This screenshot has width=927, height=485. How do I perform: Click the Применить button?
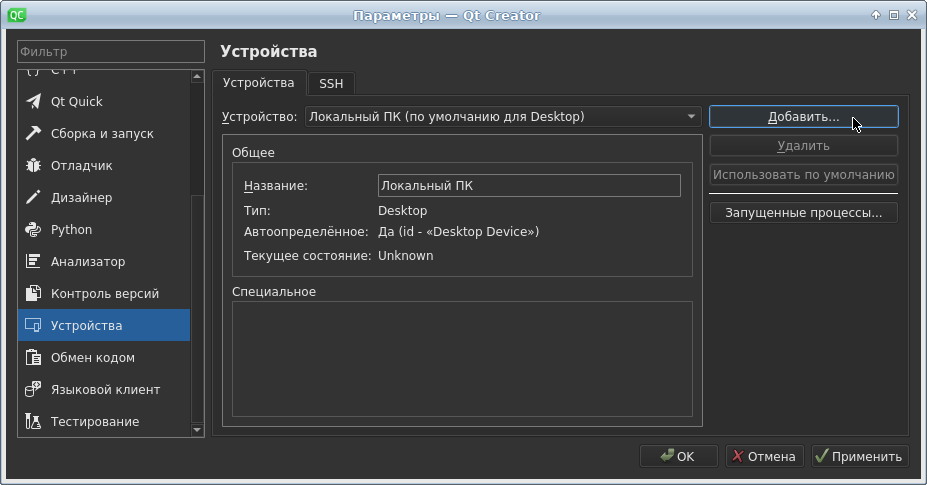[x=859, y=457]
